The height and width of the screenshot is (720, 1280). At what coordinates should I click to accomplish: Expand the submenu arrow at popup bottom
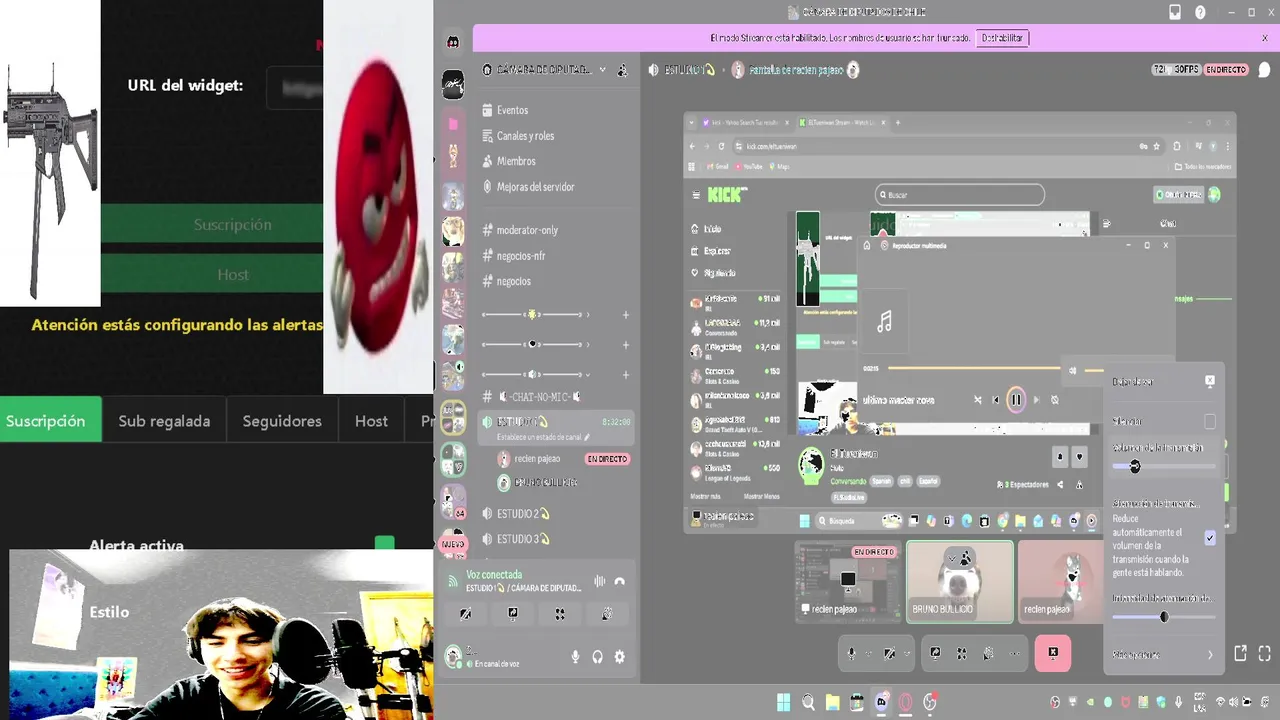(x=1209, y=655)
